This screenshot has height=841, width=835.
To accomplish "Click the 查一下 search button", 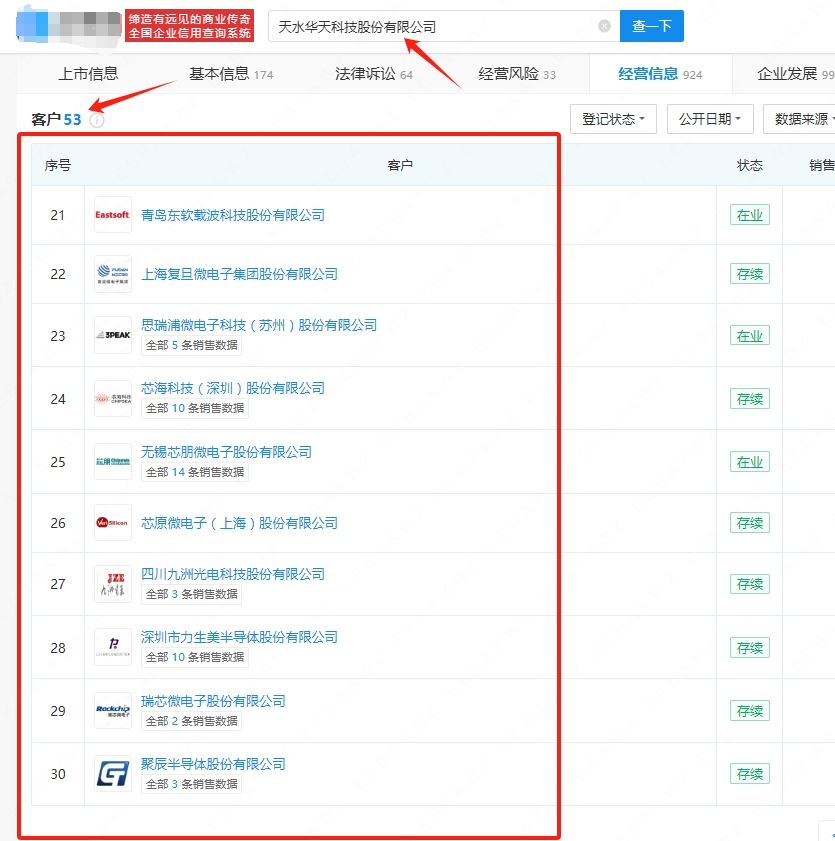I will pos(652,26).
